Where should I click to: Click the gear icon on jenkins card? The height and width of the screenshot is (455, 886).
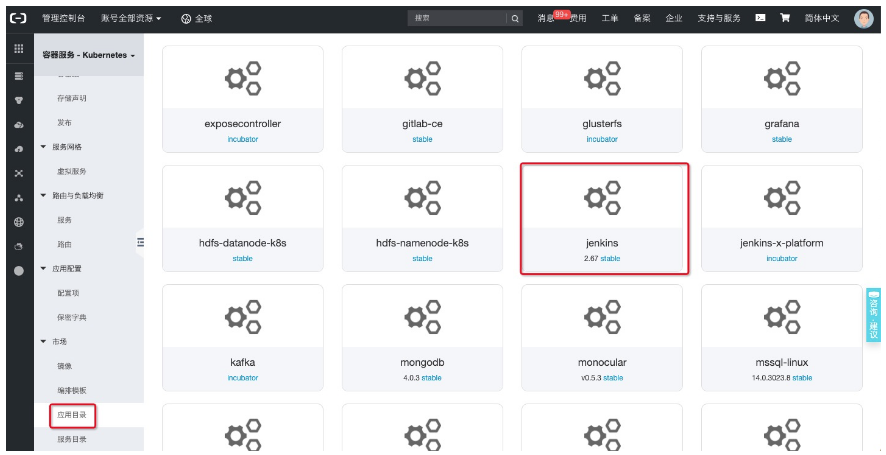coord(602,197)
